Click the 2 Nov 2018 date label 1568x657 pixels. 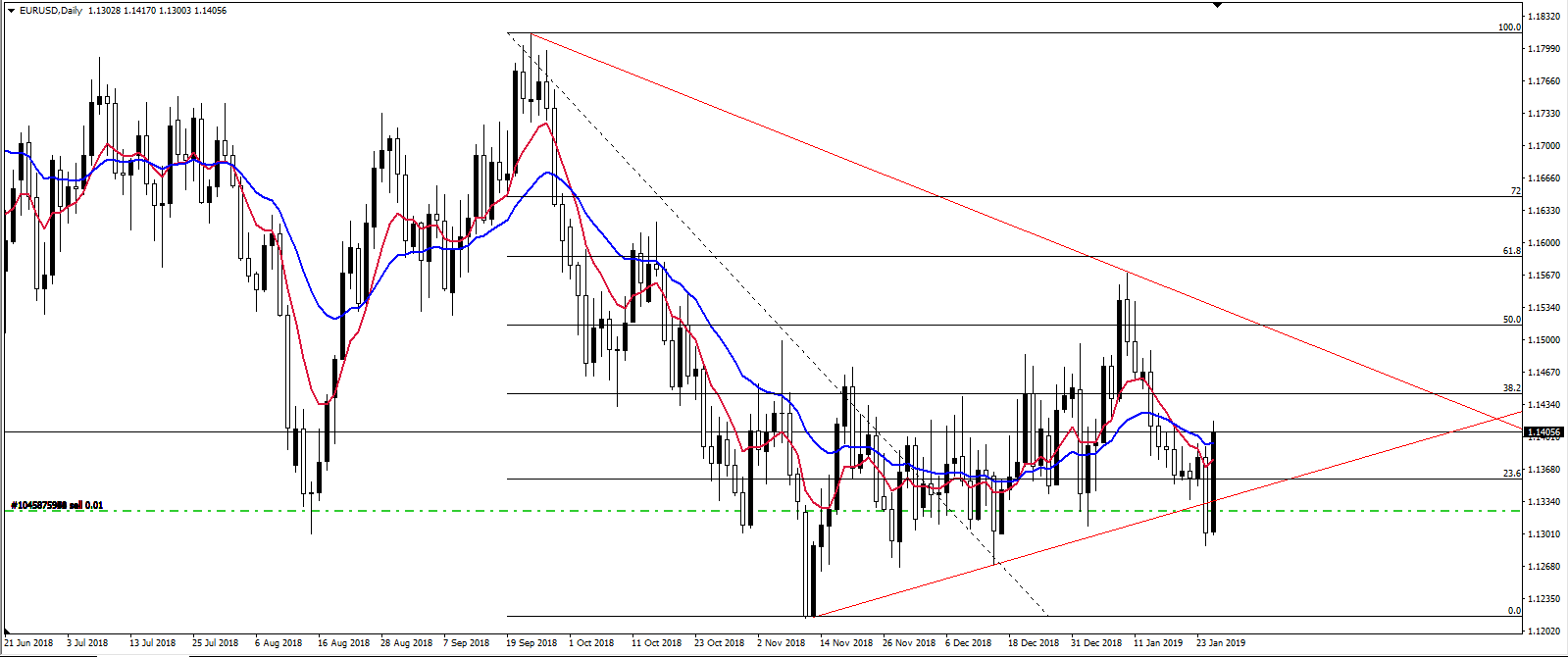pyautogui.click(x=781, y=643)
